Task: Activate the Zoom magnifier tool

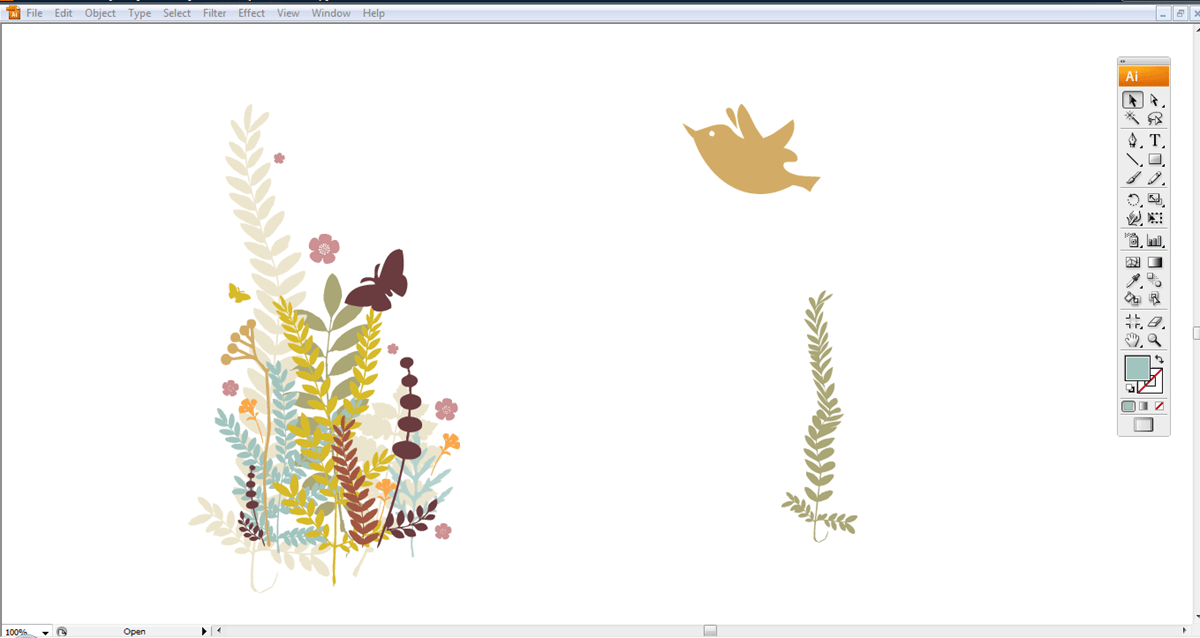Action: coord(1155,340)
